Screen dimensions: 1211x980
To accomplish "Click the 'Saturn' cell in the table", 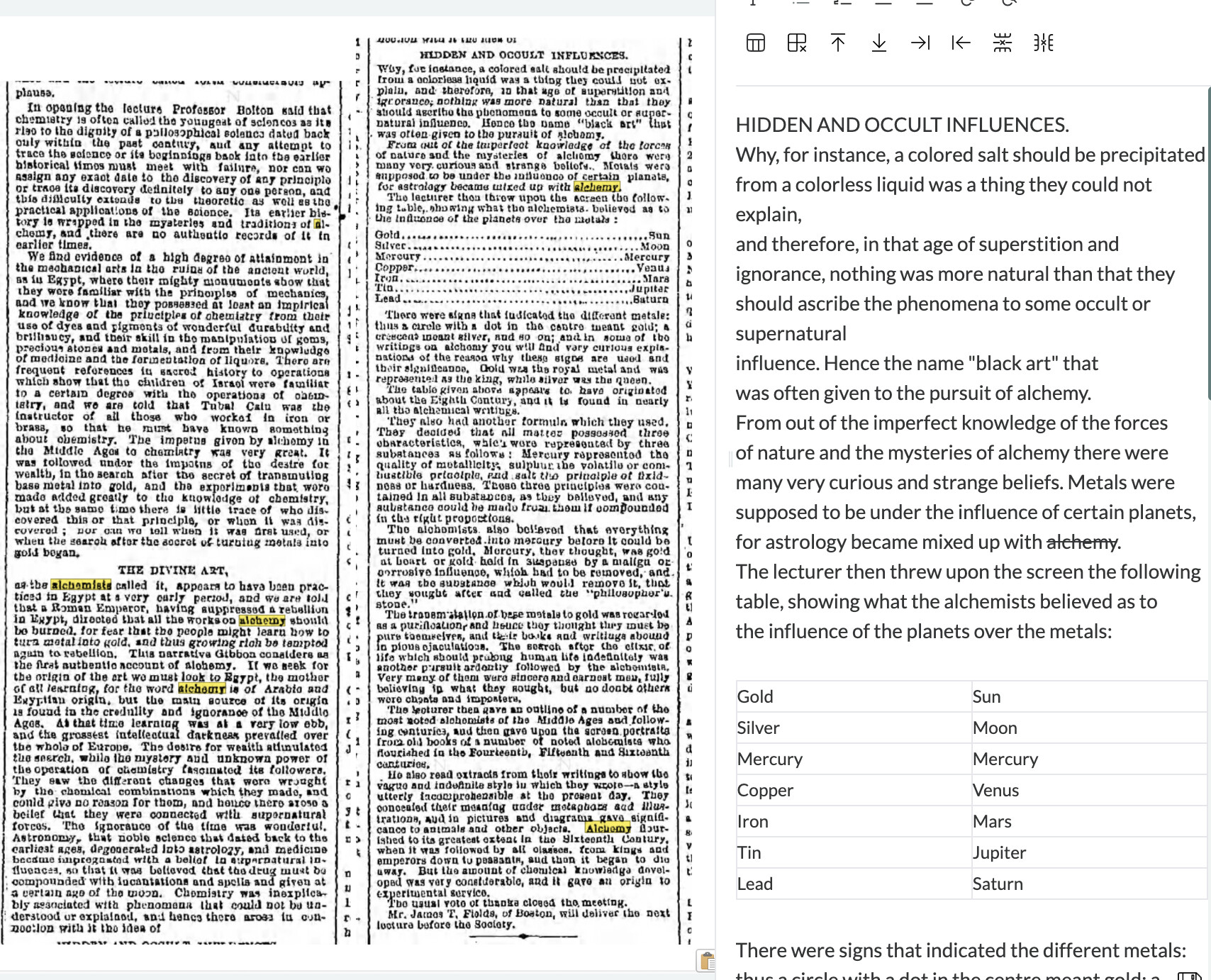I will click(x=998, y=884).
